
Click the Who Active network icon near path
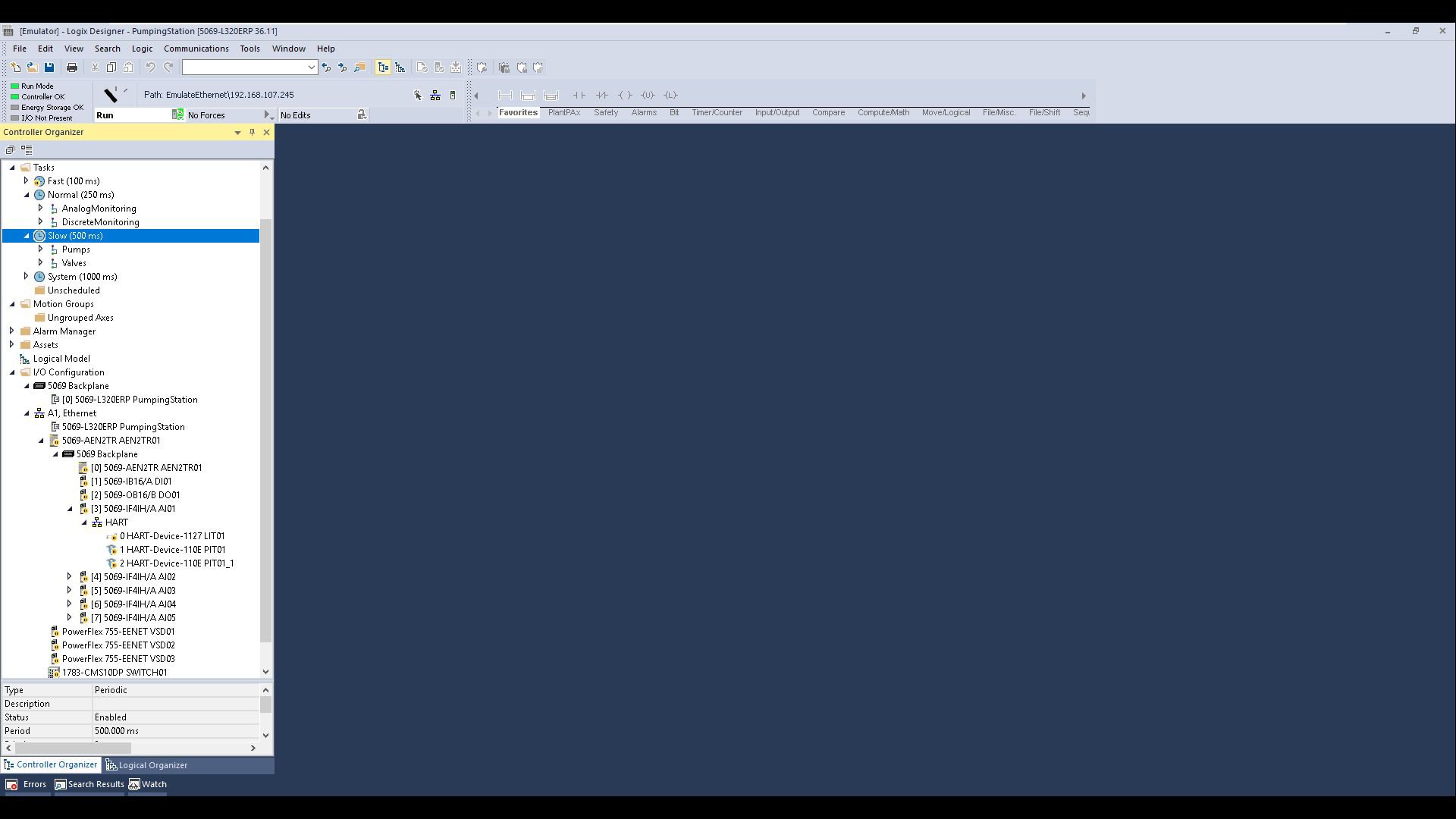click(435, 95)
